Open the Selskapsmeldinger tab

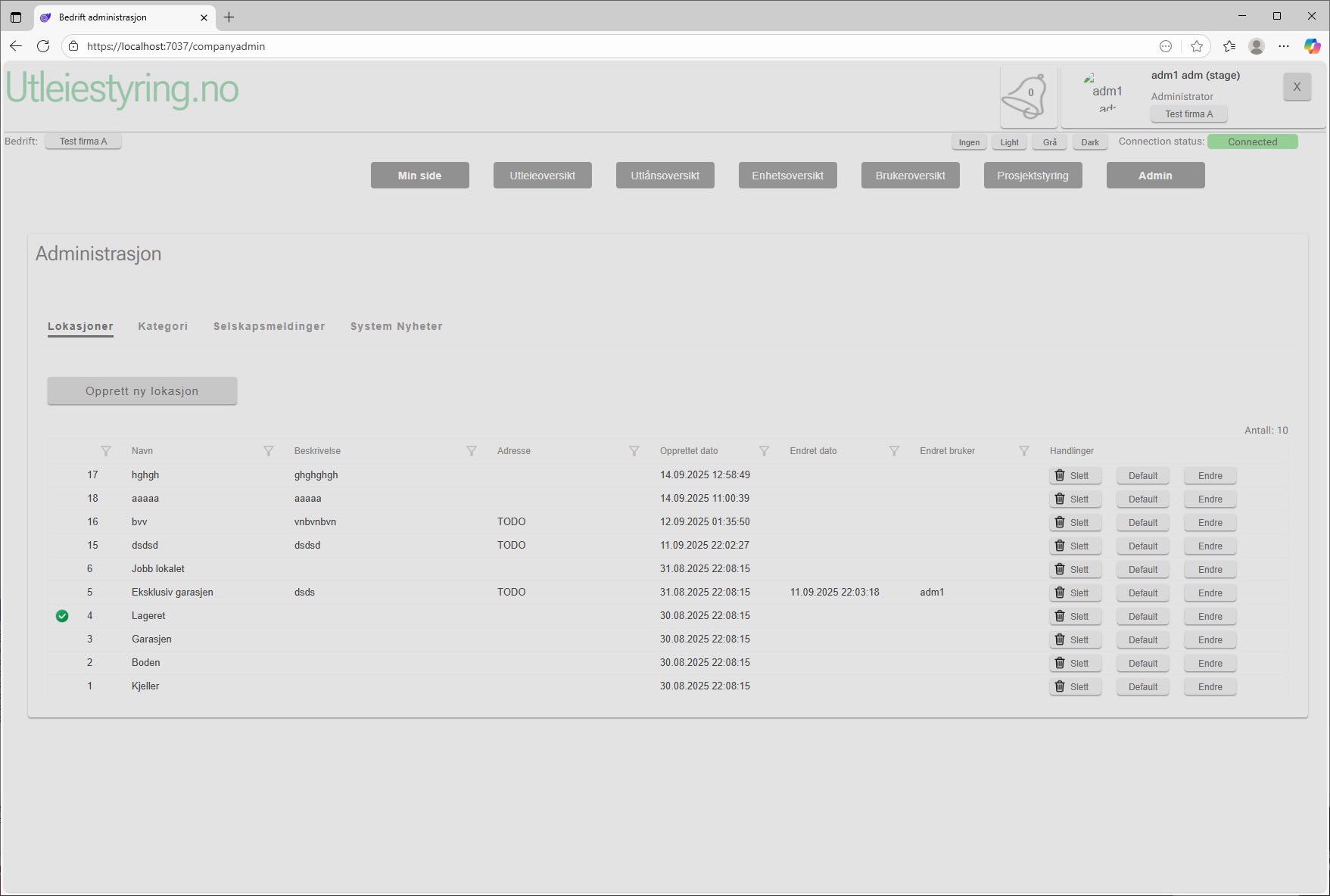[x=269, y=326]
